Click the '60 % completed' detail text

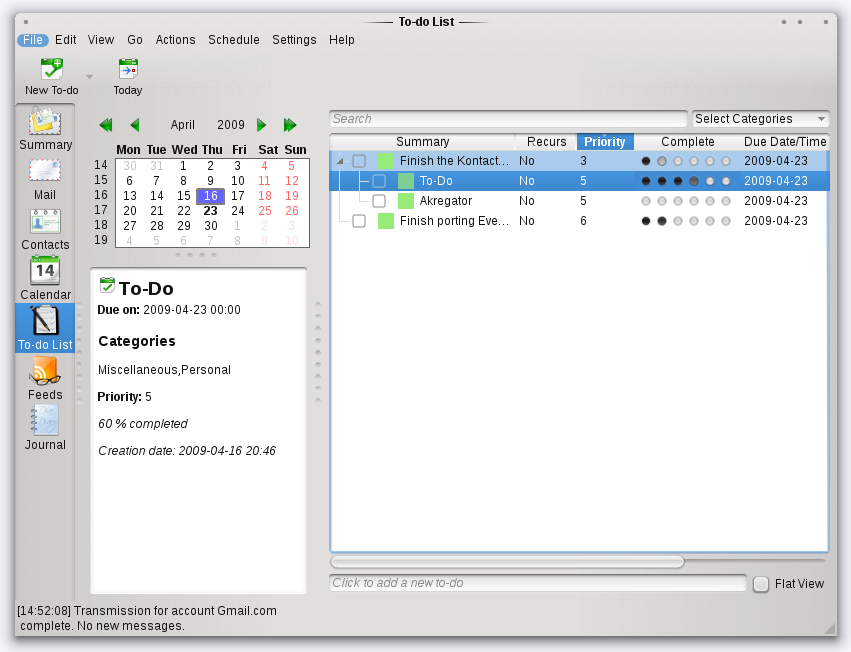(143, 424)
